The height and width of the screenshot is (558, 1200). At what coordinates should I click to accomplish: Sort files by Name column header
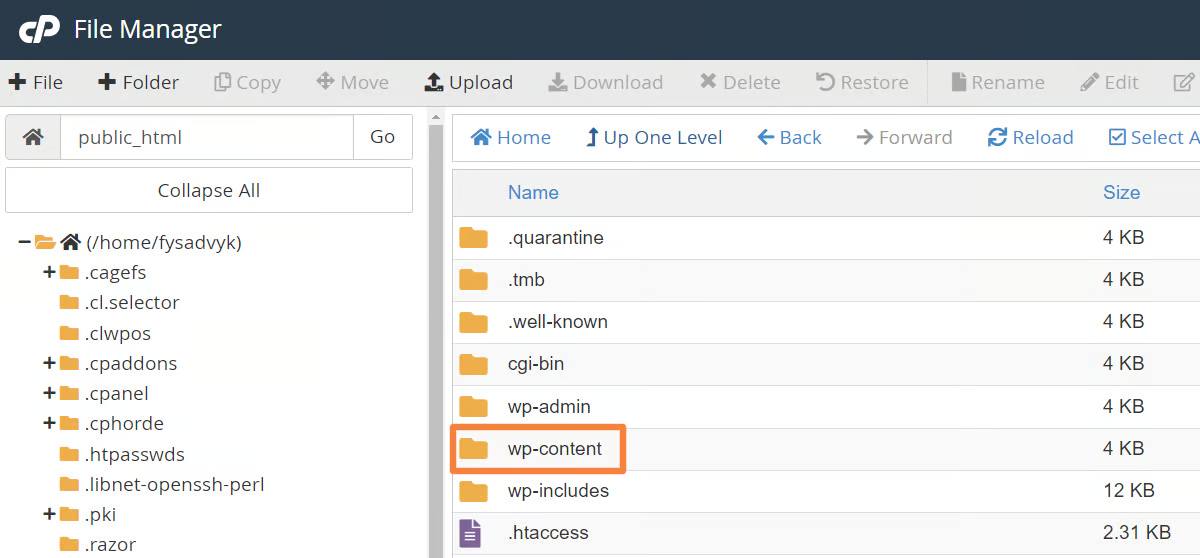533,192
